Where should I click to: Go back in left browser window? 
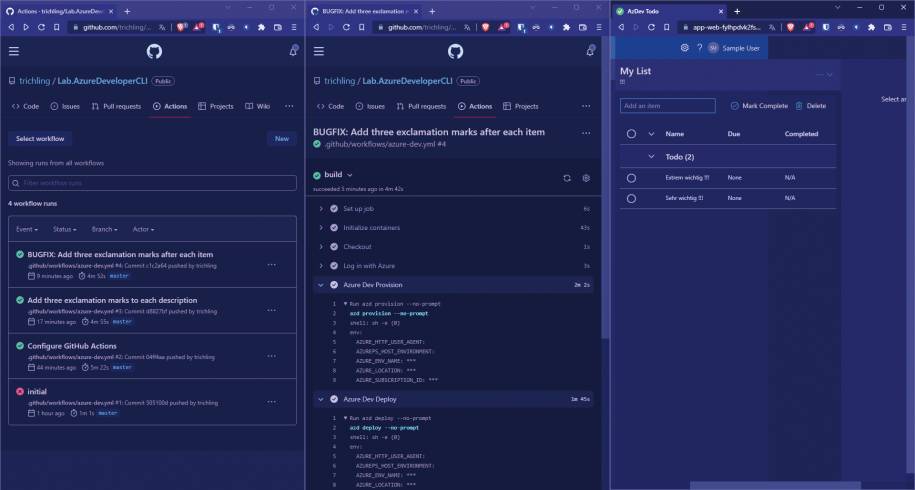click(11, 27)
